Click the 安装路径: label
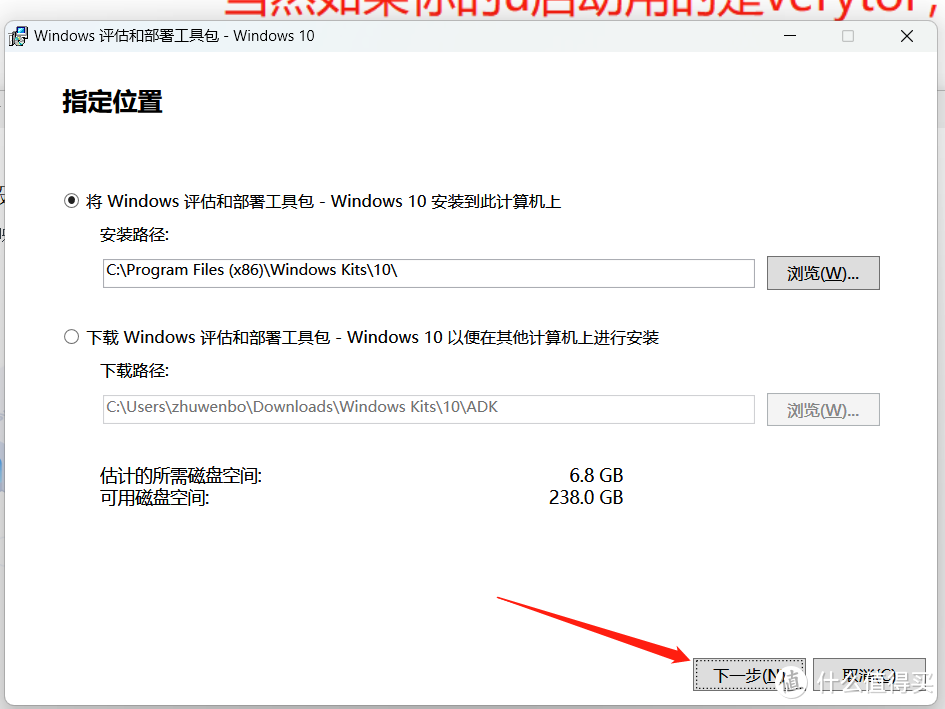 pos(134,235)
